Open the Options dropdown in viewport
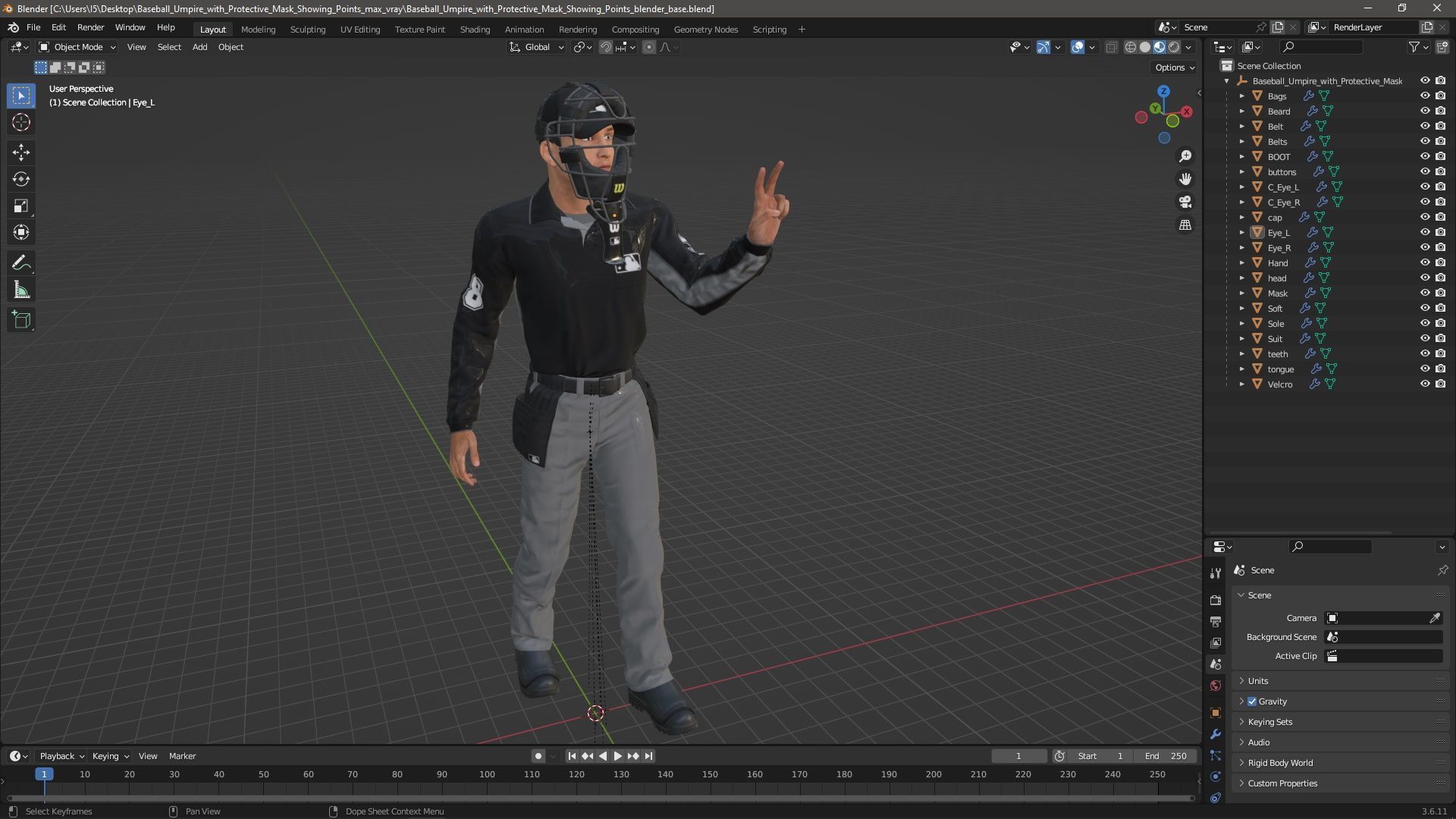 coord(1175,67)
